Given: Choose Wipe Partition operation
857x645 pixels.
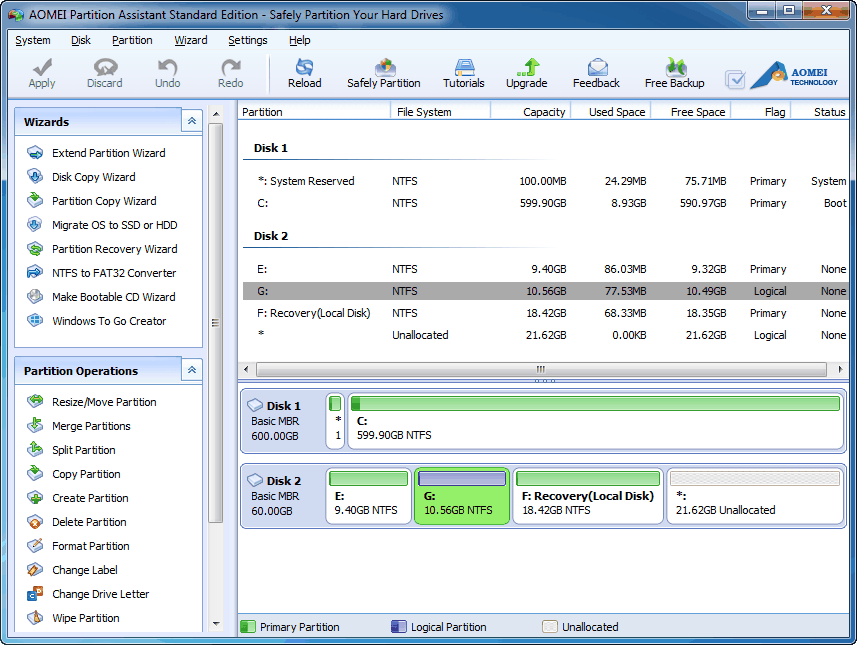Looking at the screenshot, I should (73, 618).
